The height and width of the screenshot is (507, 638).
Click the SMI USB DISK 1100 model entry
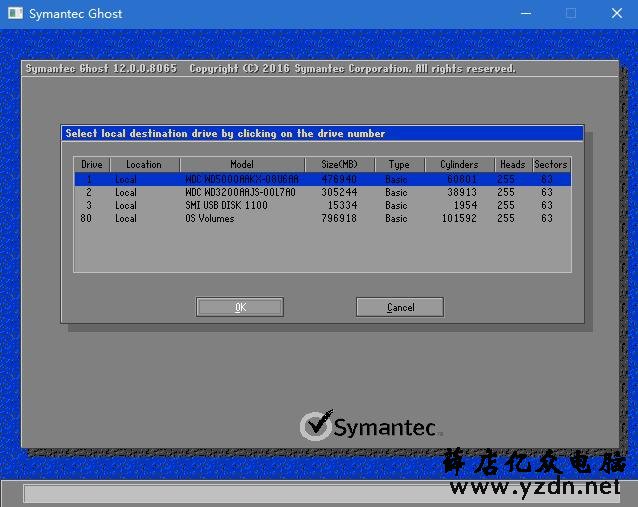pos(226,205)
